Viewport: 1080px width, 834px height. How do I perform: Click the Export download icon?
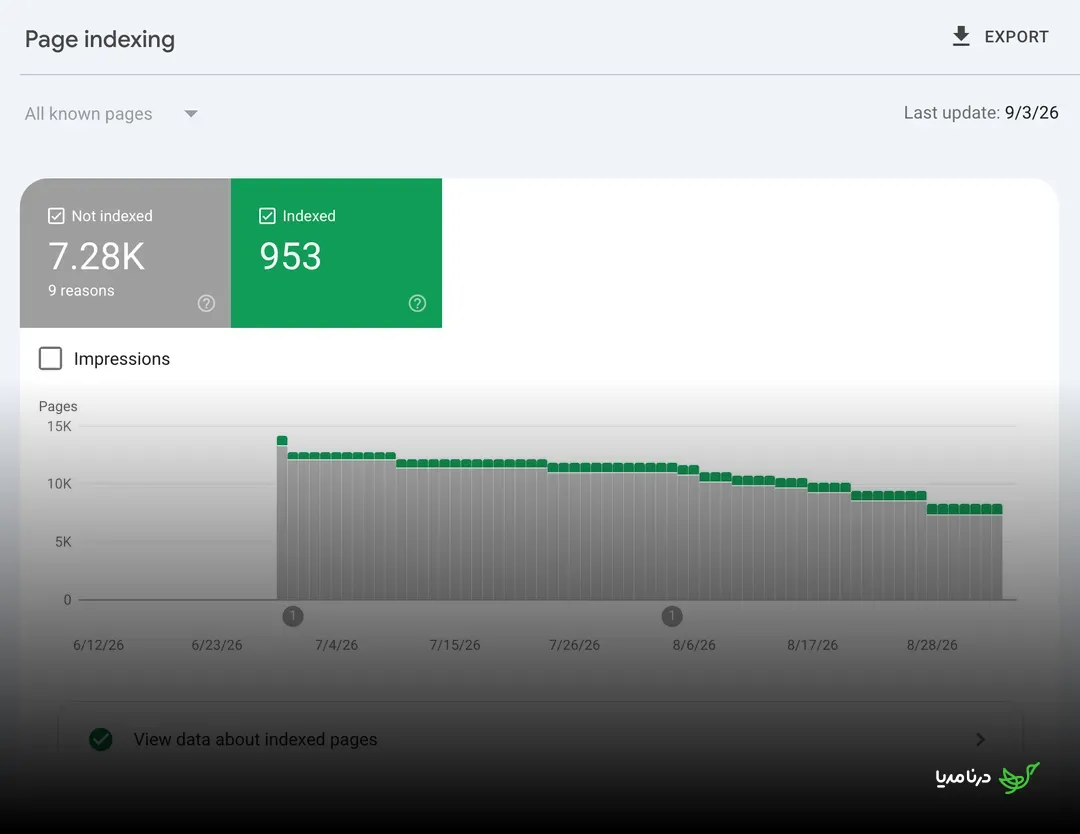pyautogui.click(x=961, y=37)
